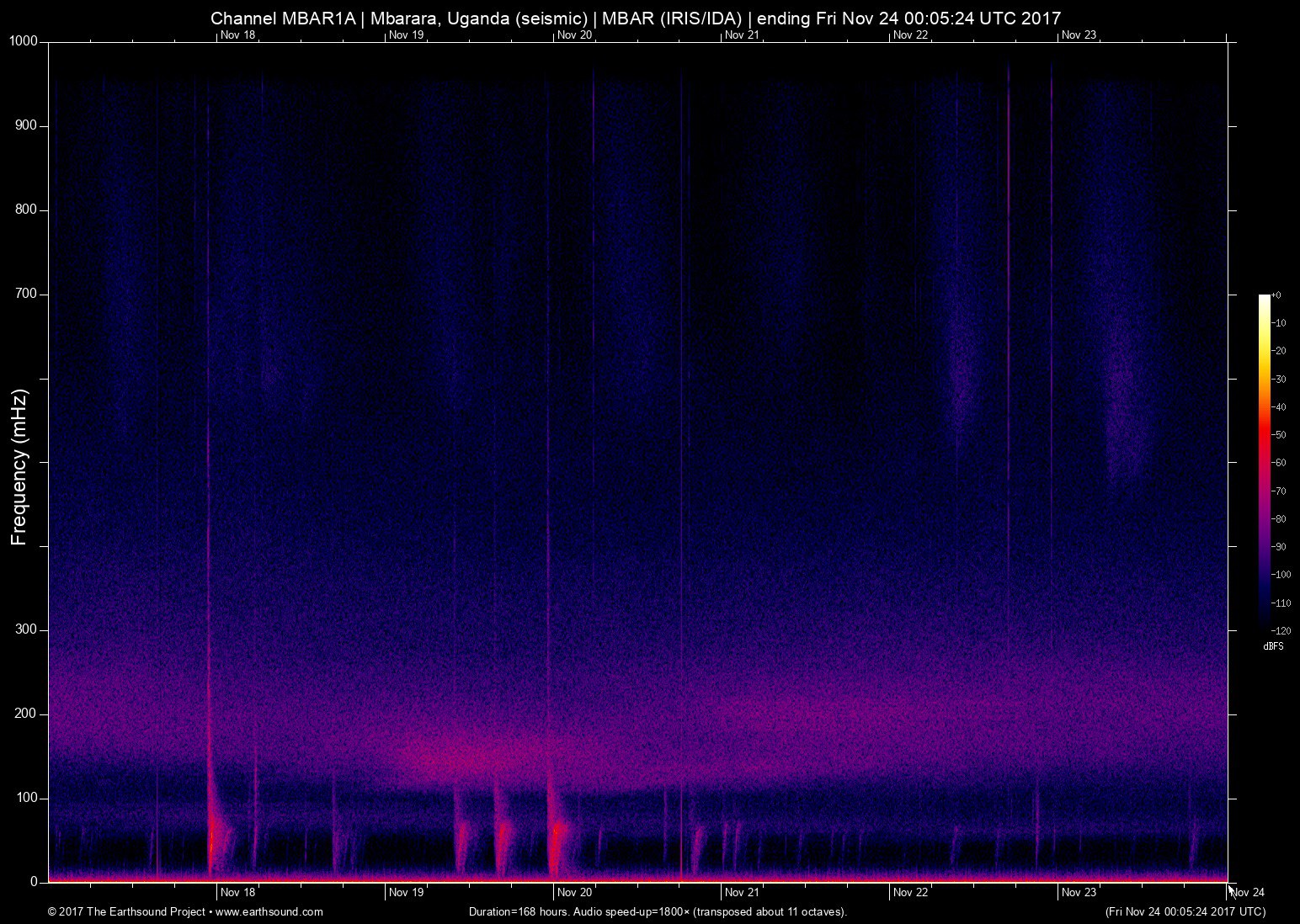This screenshot has height=924, width=1300.
Task: Click the color scale gradient bar
Action: (x=1264, y=461)
